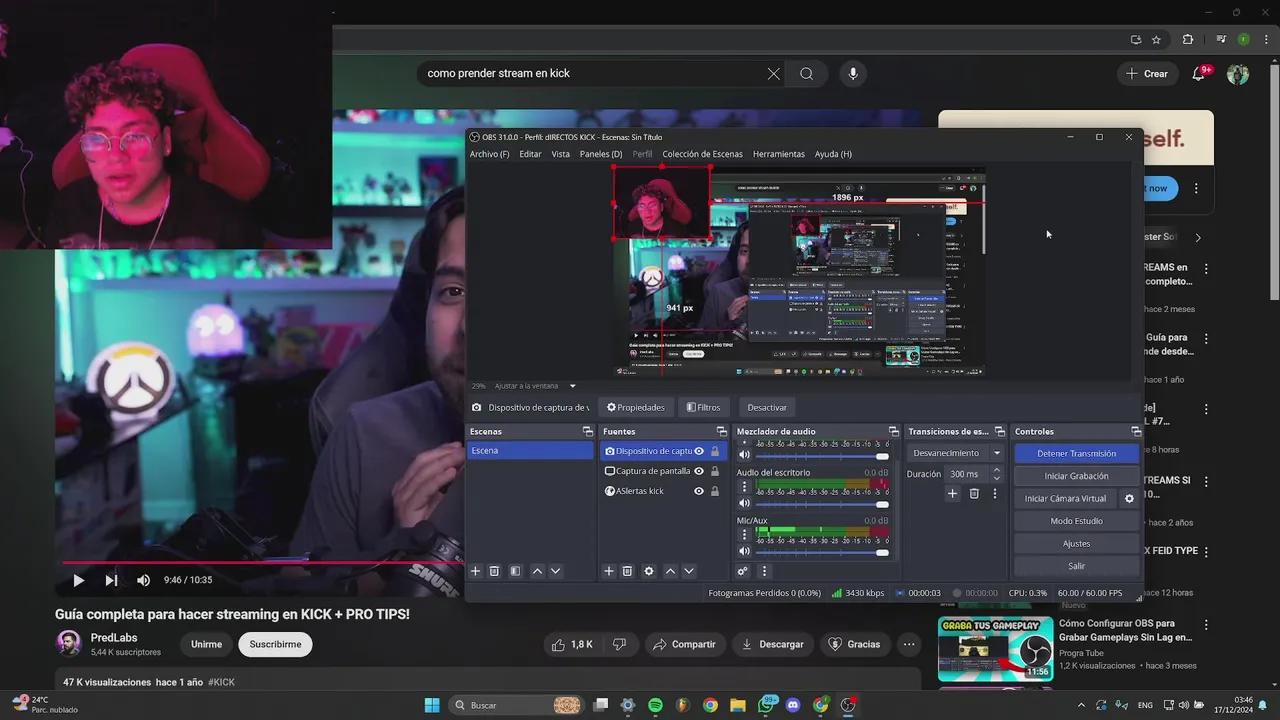
Task: Open scene filters icon in Escenas panel
Action: [515, 571]
